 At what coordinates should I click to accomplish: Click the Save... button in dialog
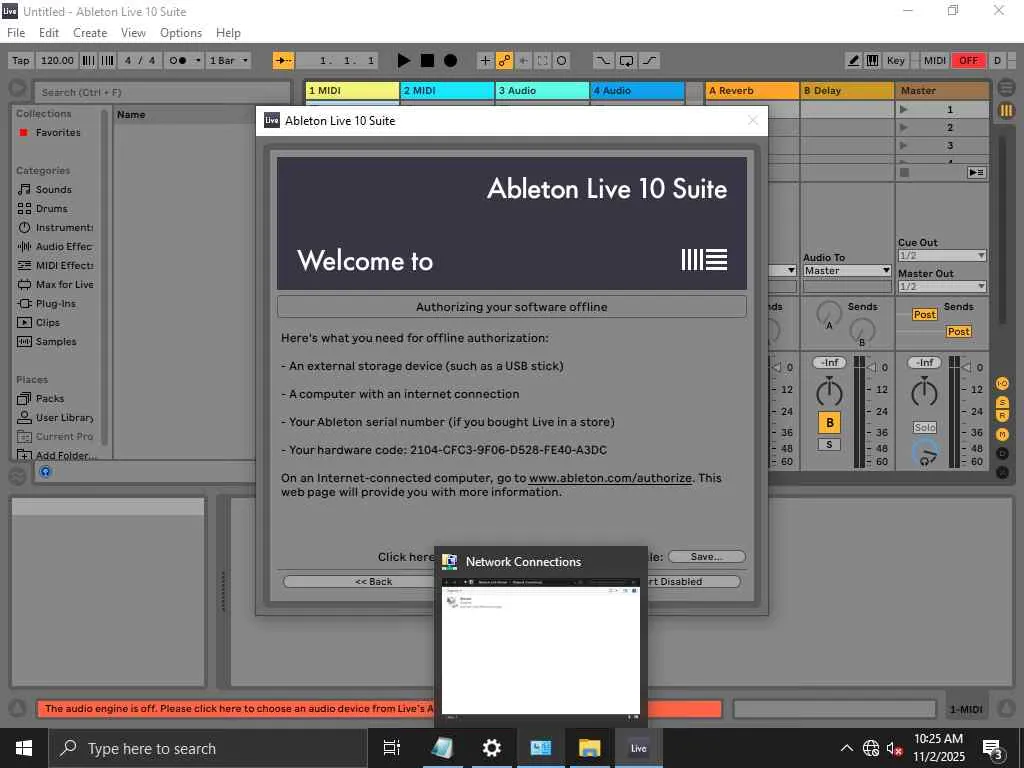click(x=707, y=556)
